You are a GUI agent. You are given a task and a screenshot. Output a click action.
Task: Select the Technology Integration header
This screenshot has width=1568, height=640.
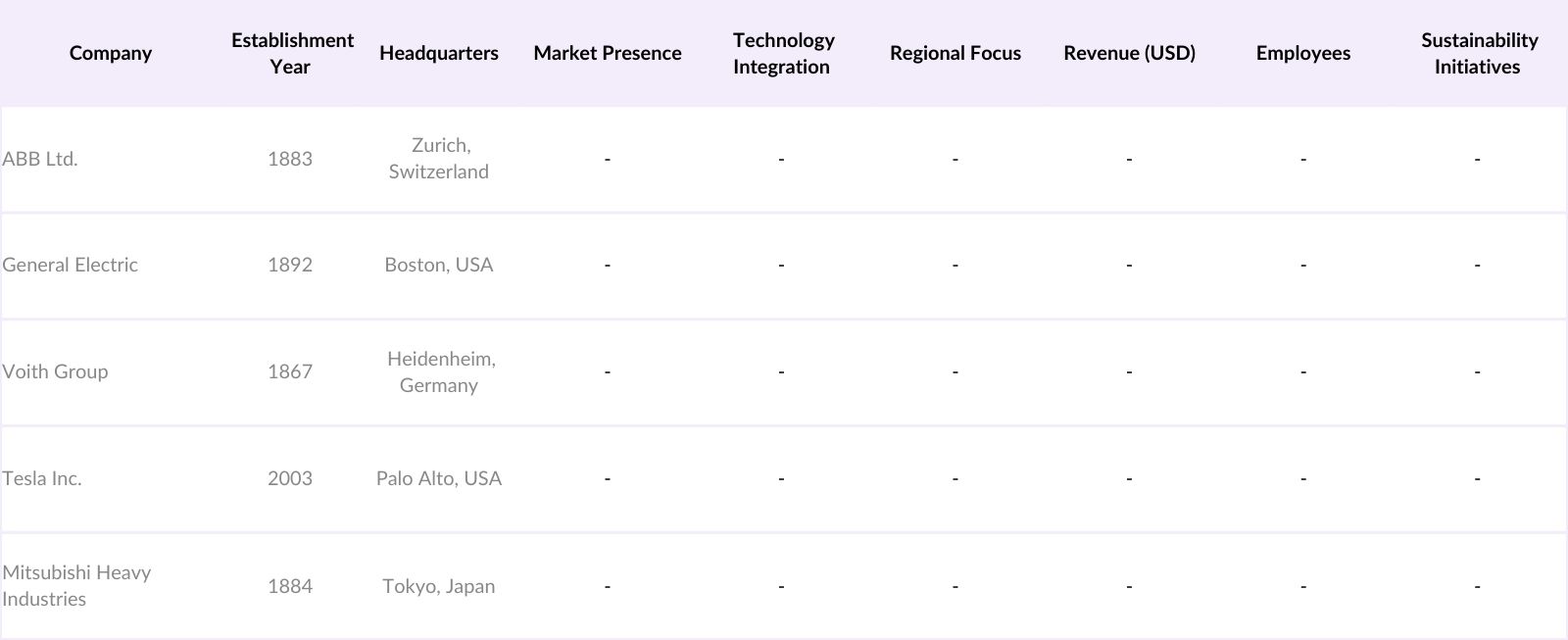tap(782, 53)
